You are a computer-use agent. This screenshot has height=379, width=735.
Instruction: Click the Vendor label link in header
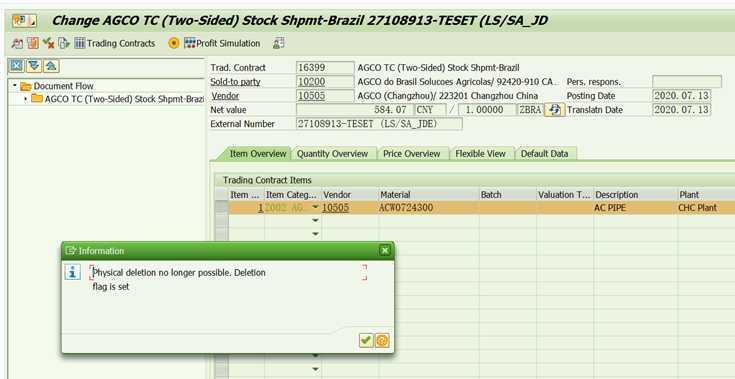pyautogui.click(x=225, y=96)
